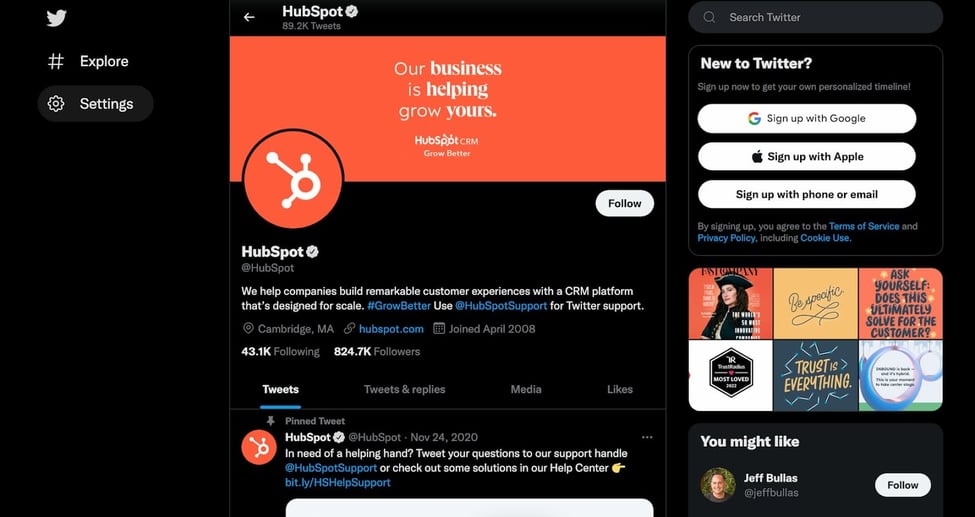The width and height of the screenshot is (975, 517).
Task: Switch to Tweets & replies tab
Action: coord(404,389)
